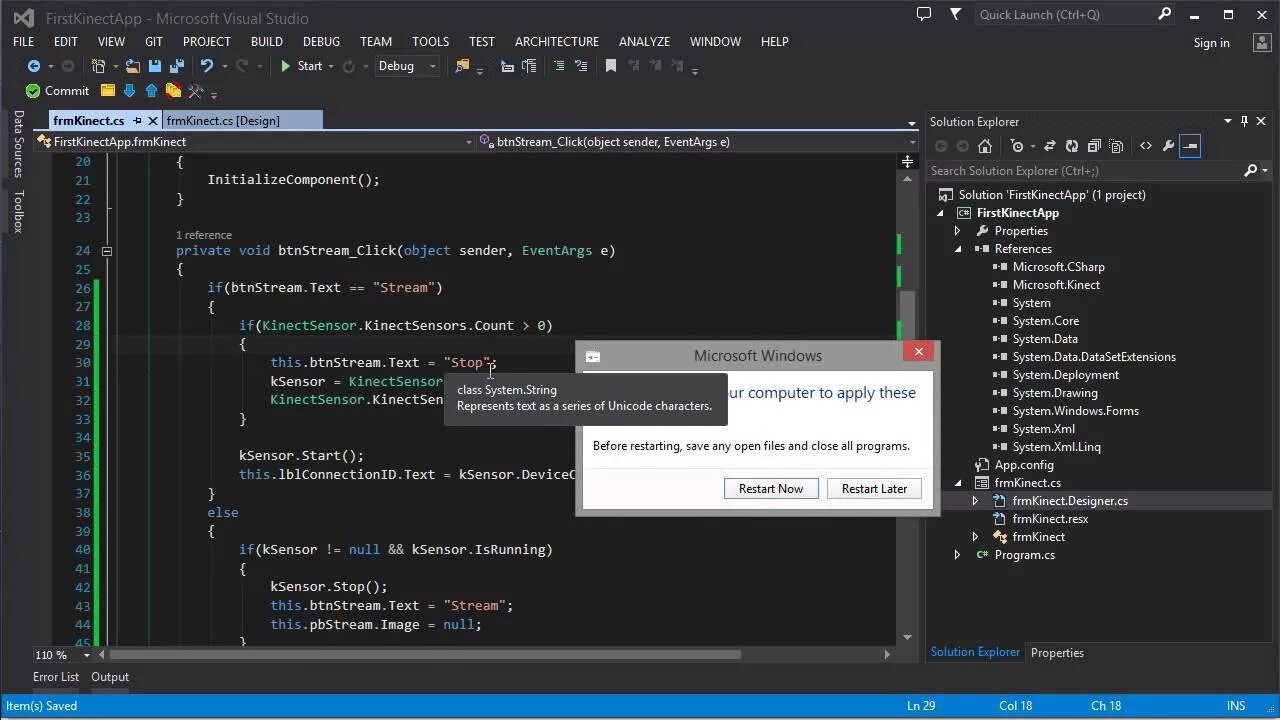Viewport: 1280px width, 720px height.
Task: Close the Microsoft Windows dialog
Action: 919,351
